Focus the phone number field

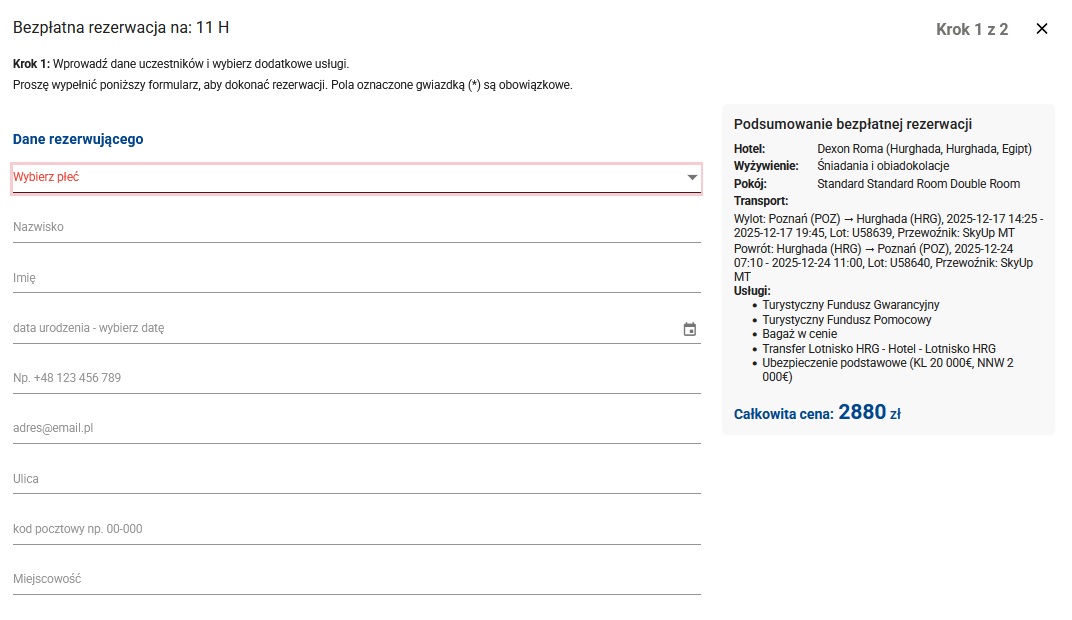356,378
